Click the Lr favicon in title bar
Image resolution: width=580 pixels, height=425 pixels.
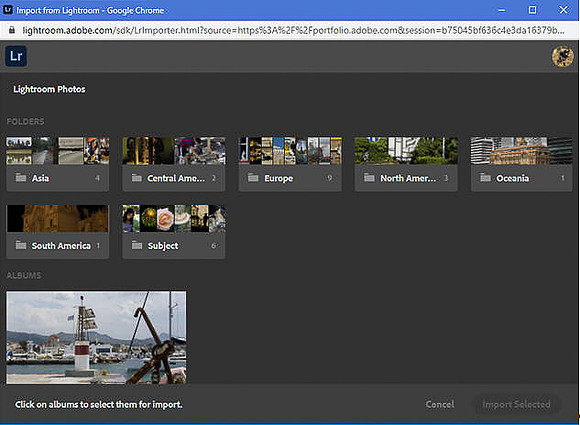(x=7, y=10)
